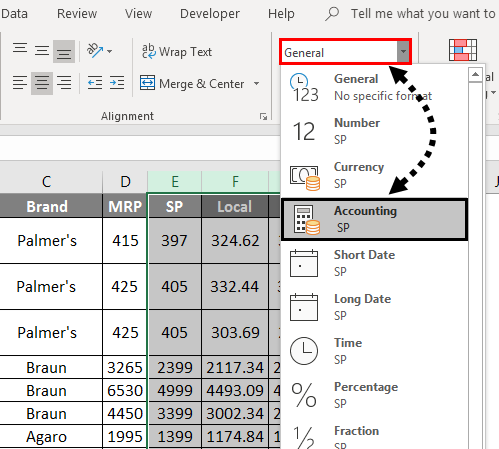Screen dimensions: 499x449
Task: Open the Merge & Center dropdown arrow
Action: [x=256, y=83]
